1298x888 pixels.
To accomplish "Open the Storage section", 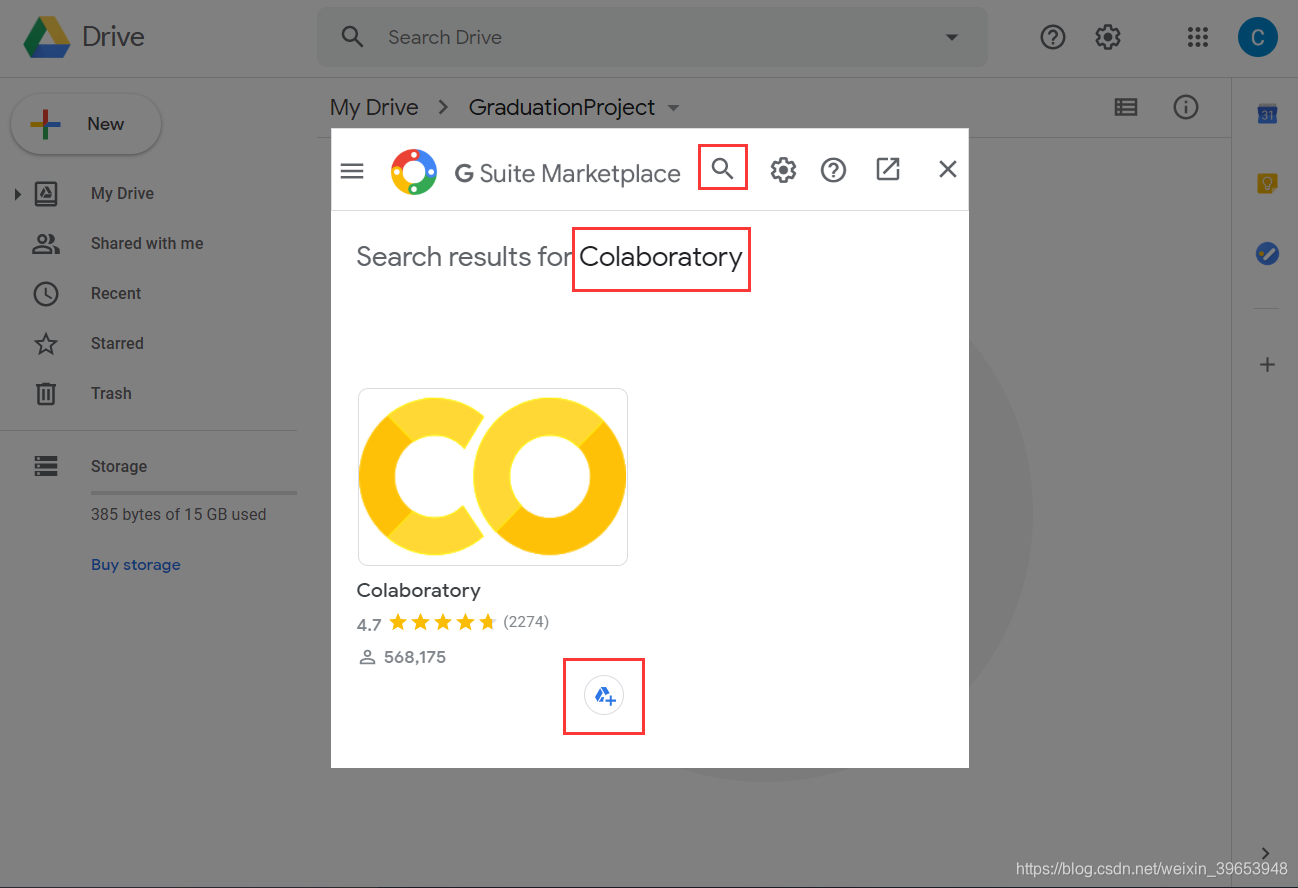I will (119, 466).
